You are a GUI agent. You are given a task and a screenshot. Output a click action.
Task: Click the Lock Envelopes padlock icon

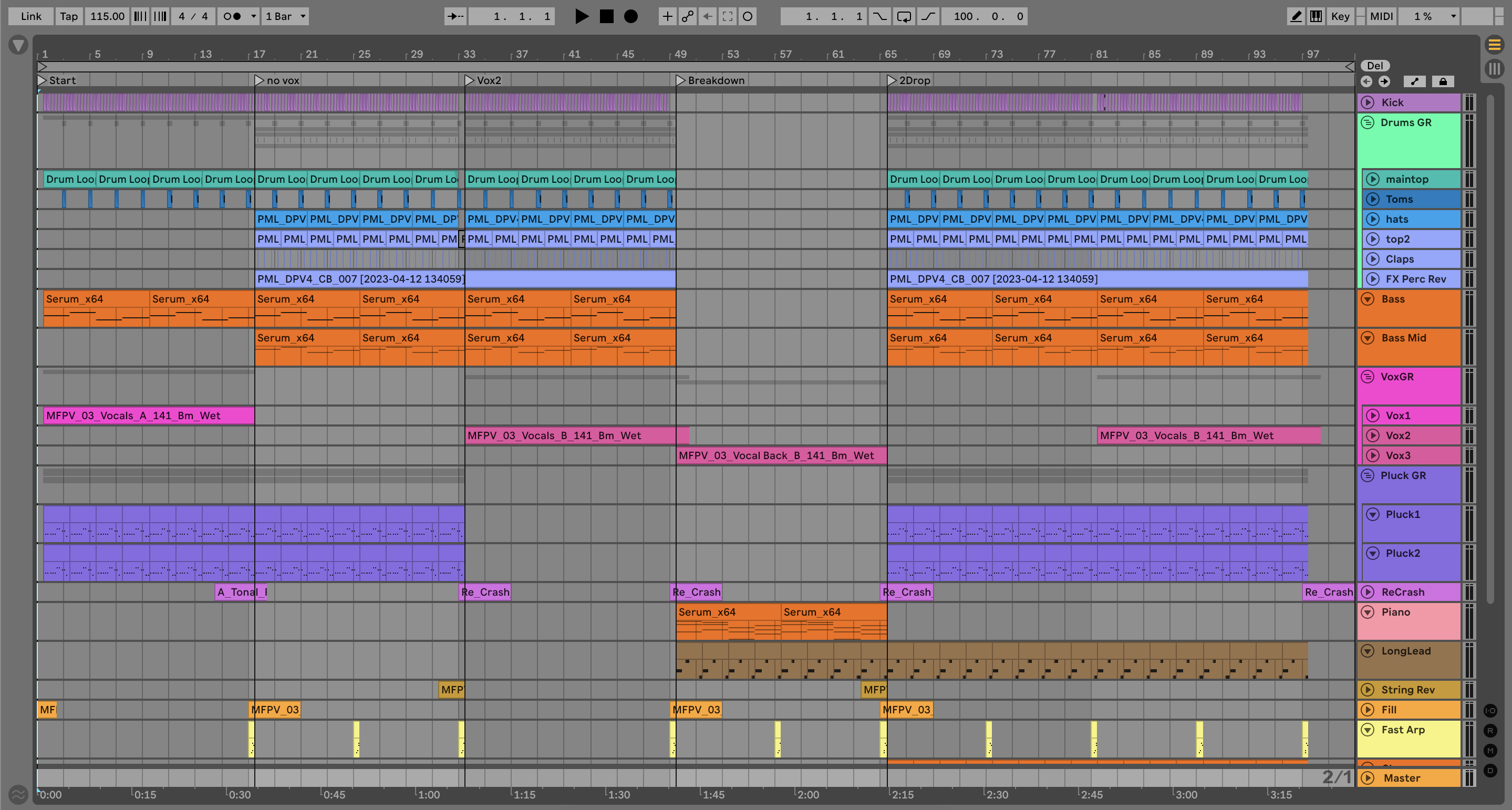click(x=1443, y=81)
